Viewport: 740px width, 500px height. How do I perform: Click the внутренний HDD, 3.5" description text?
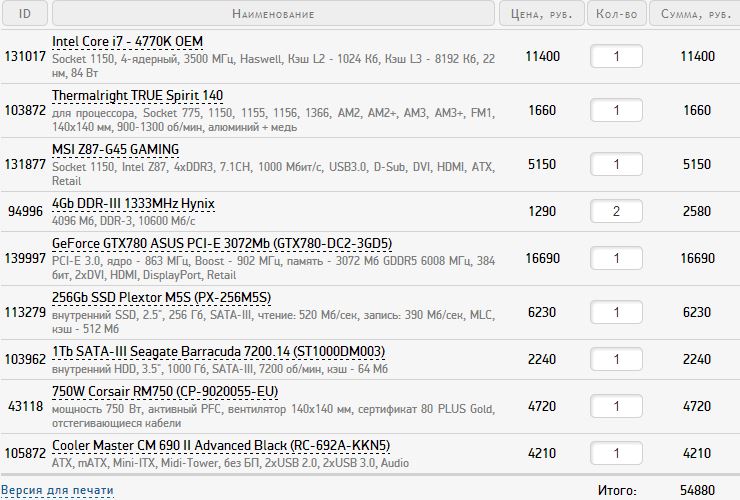[219, 369]
